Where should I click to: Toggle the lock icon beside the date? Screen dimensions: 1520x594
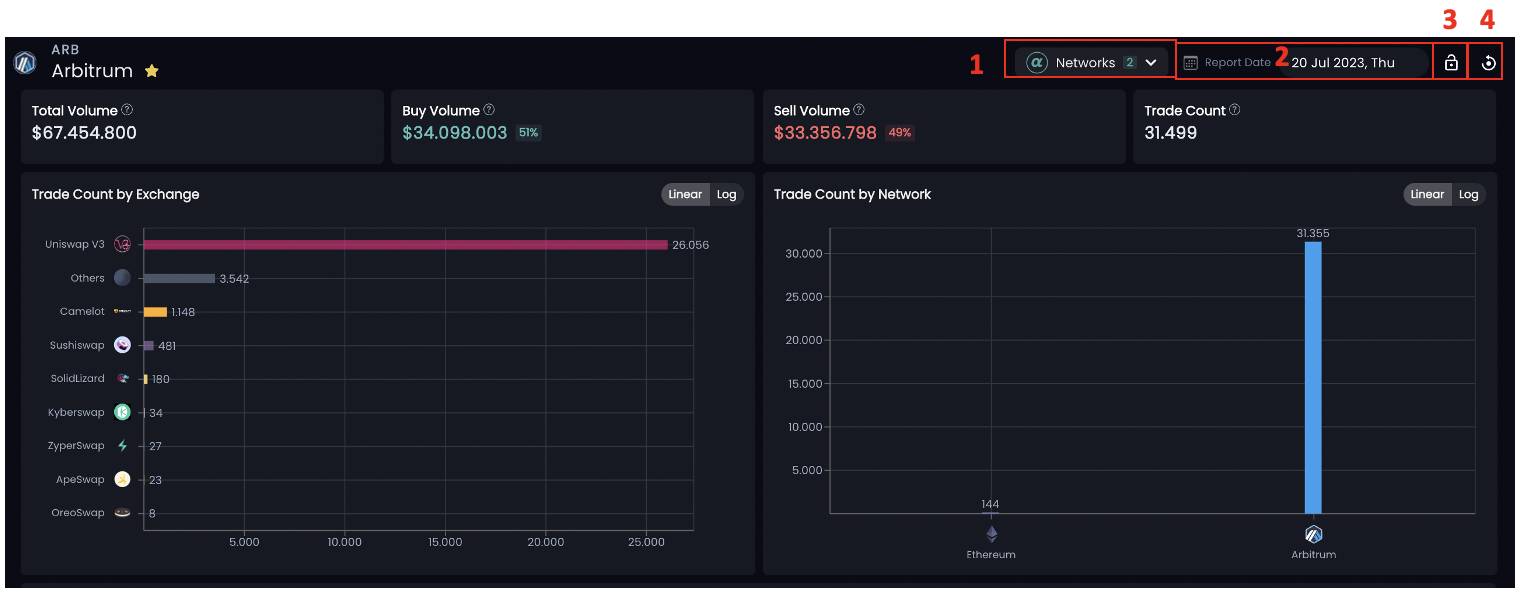click(x=1451, y=63)
